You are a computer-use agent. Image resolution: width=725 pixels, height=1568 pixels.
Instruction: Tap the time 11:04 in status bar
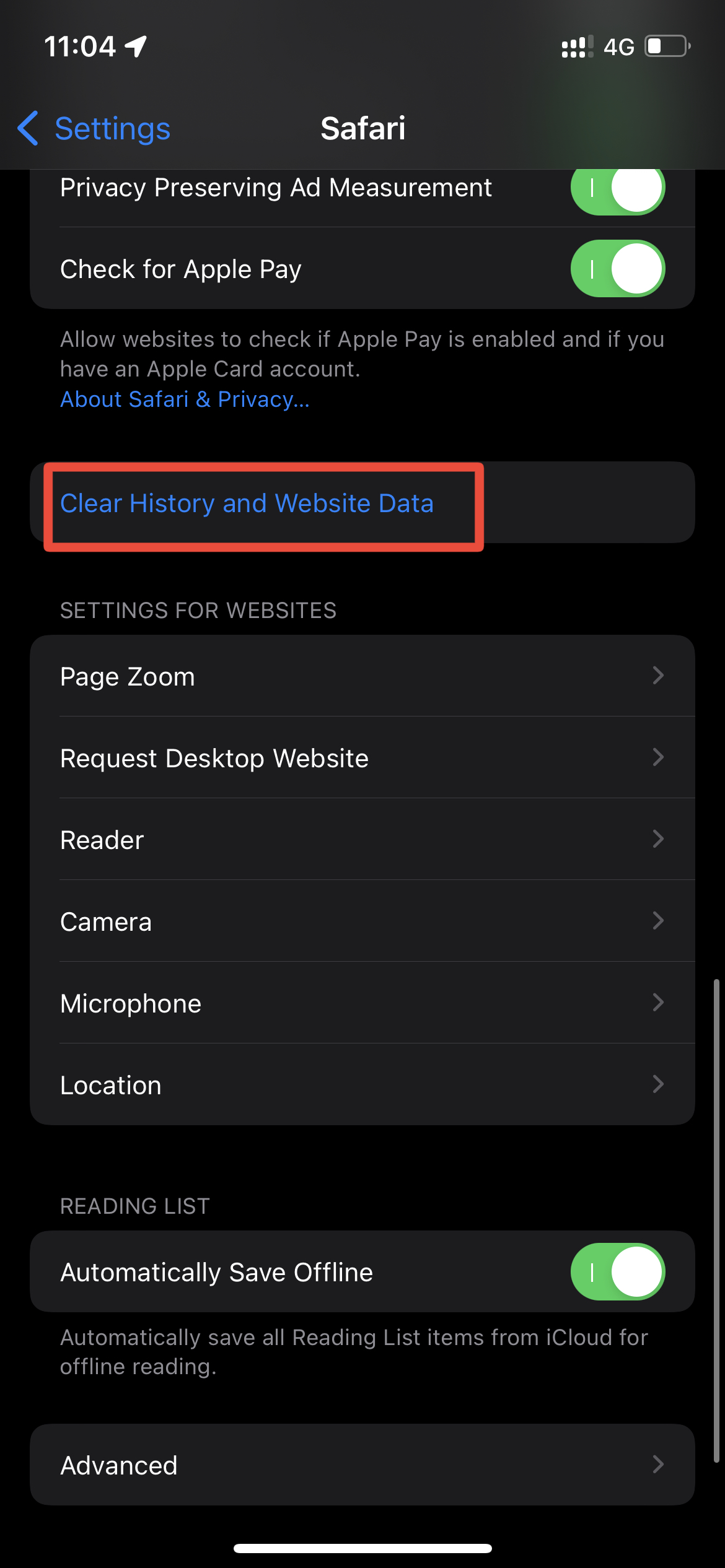tap(80, 46)
